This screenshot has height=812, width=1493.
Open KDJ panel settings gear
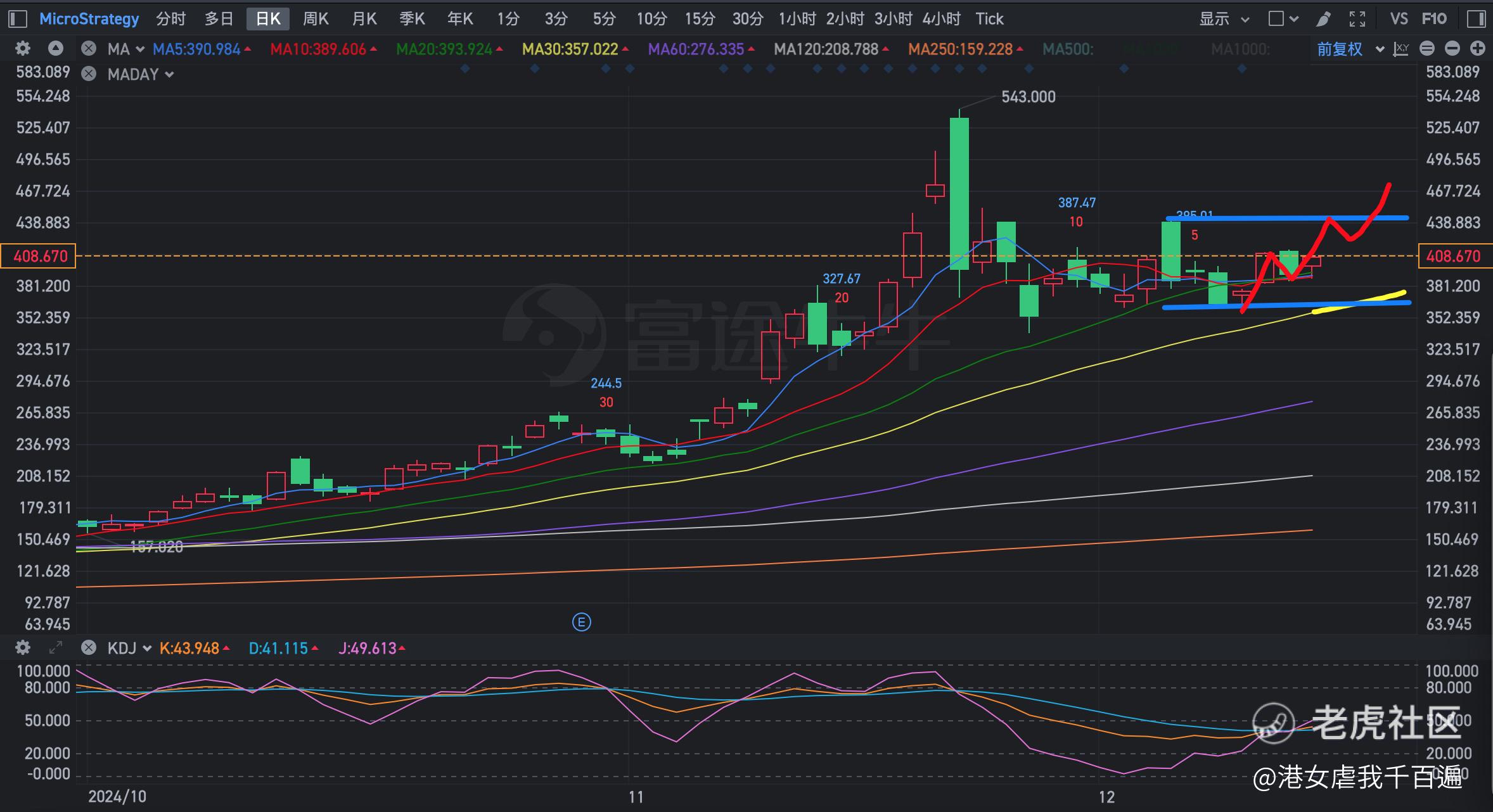tap(23, 648)
